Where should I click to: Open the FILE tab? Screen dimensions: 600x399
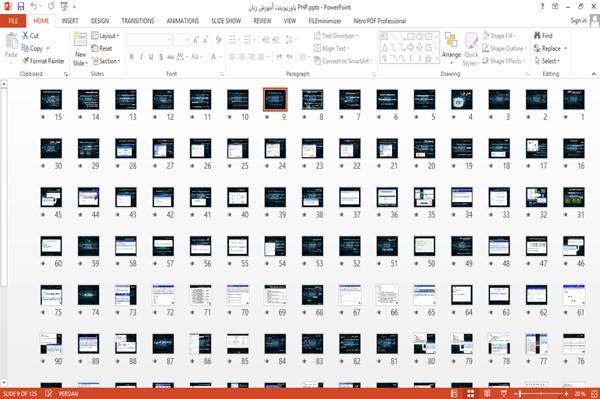(x=13, y=21)
